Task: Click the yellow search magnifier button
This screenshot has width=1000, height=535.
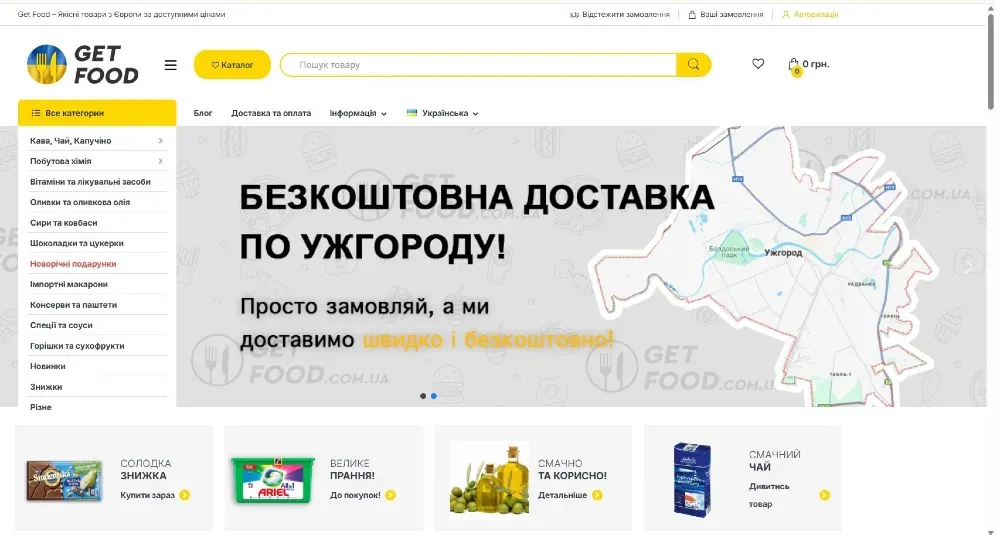Action: [x=693, y=64]
